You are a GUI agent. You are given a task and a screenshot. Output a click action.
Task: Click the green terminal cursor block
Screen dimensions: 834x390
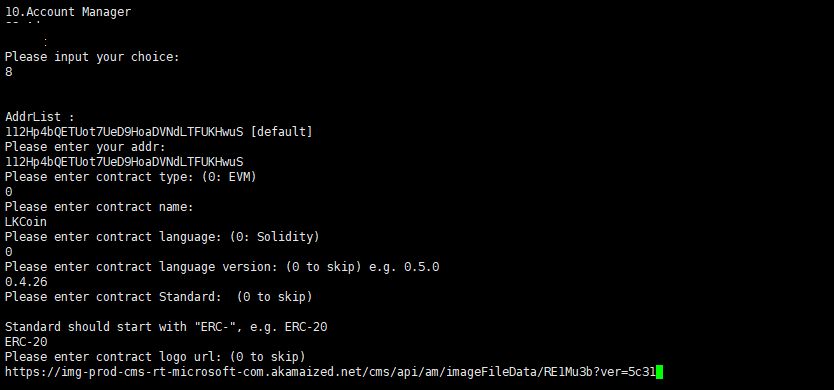(x=660, y=372)
